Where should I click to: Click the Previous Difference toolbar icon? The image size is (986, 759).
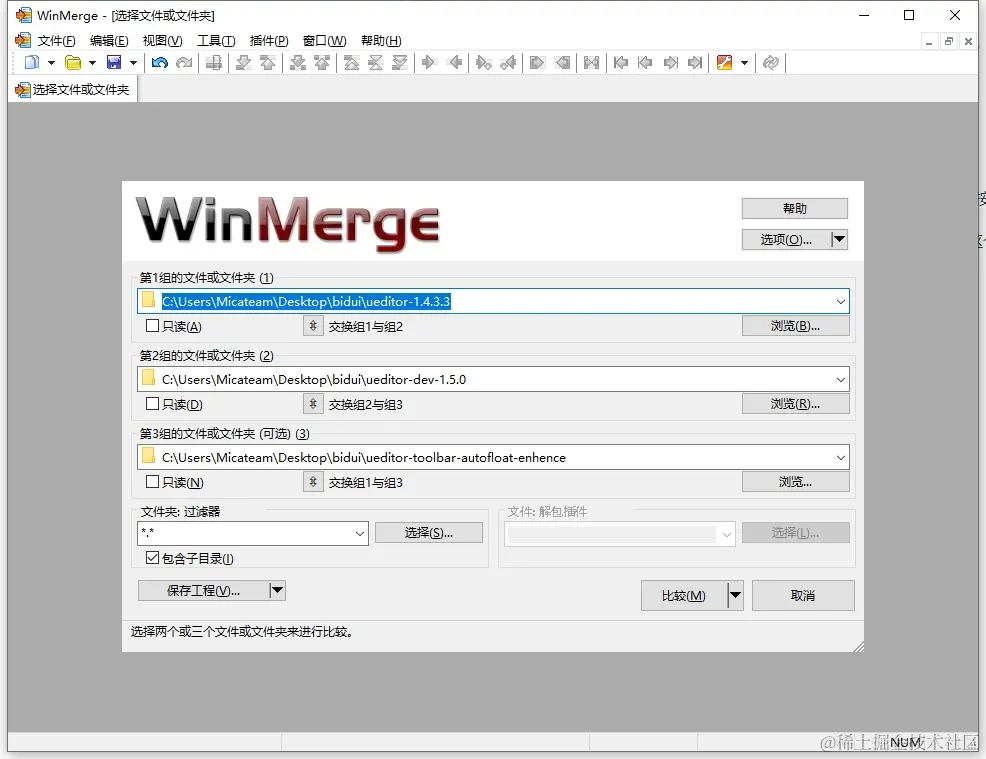point(268,62)
